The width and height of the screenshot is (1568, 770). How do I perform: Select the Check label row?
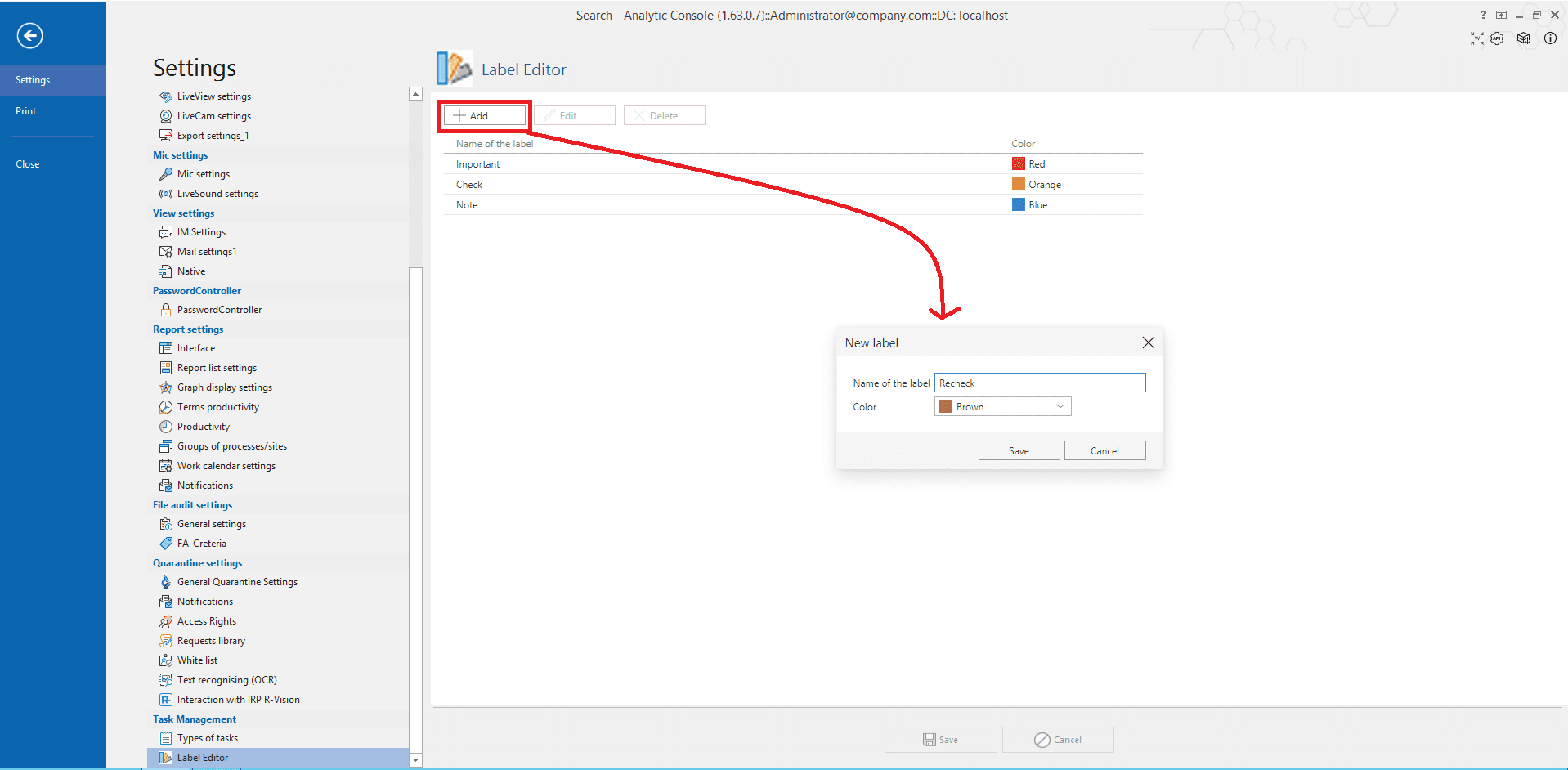(x=793, y=184)
